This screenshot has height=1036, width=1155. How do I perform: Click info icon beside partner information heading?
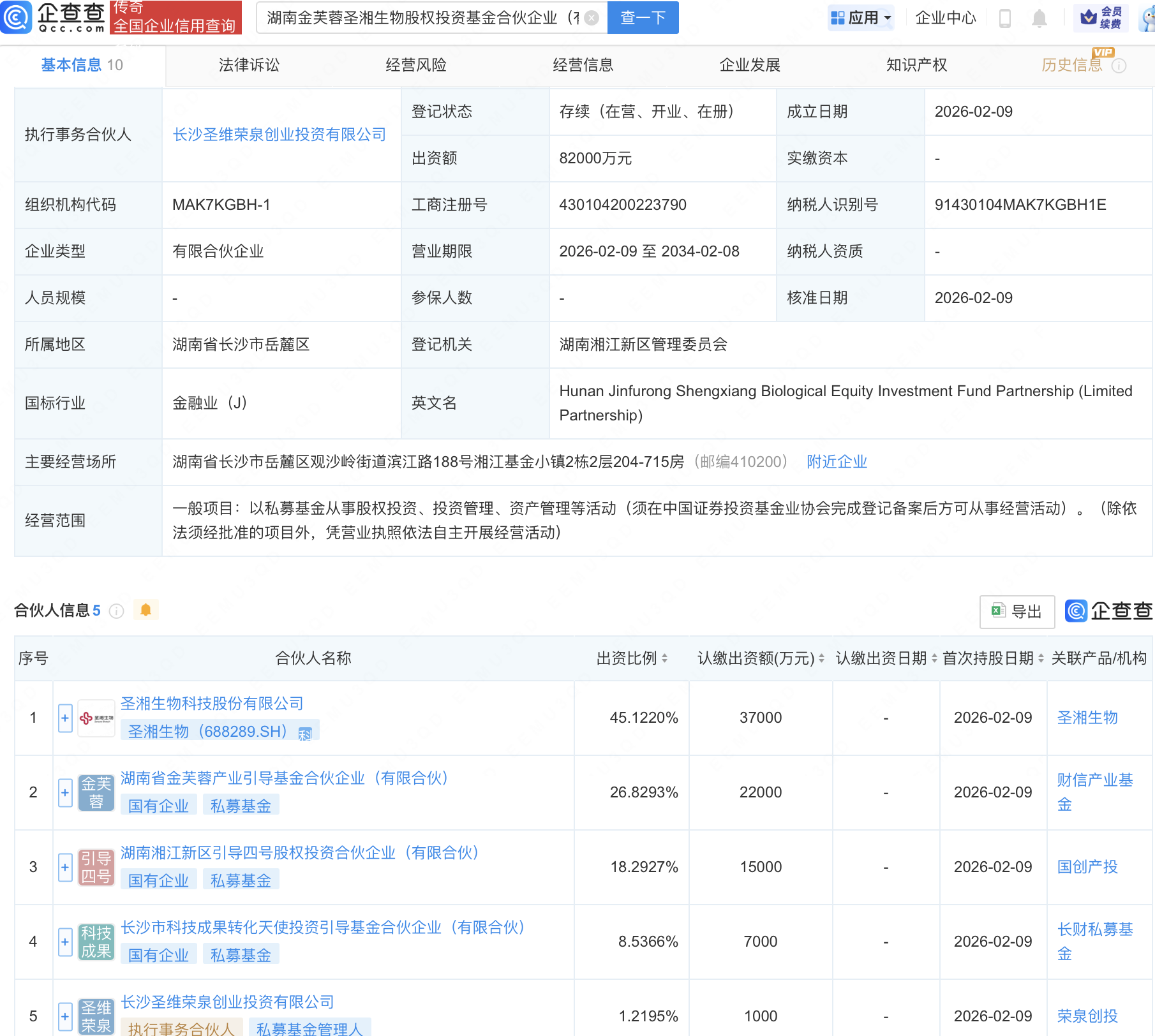[x=116, y=611]
